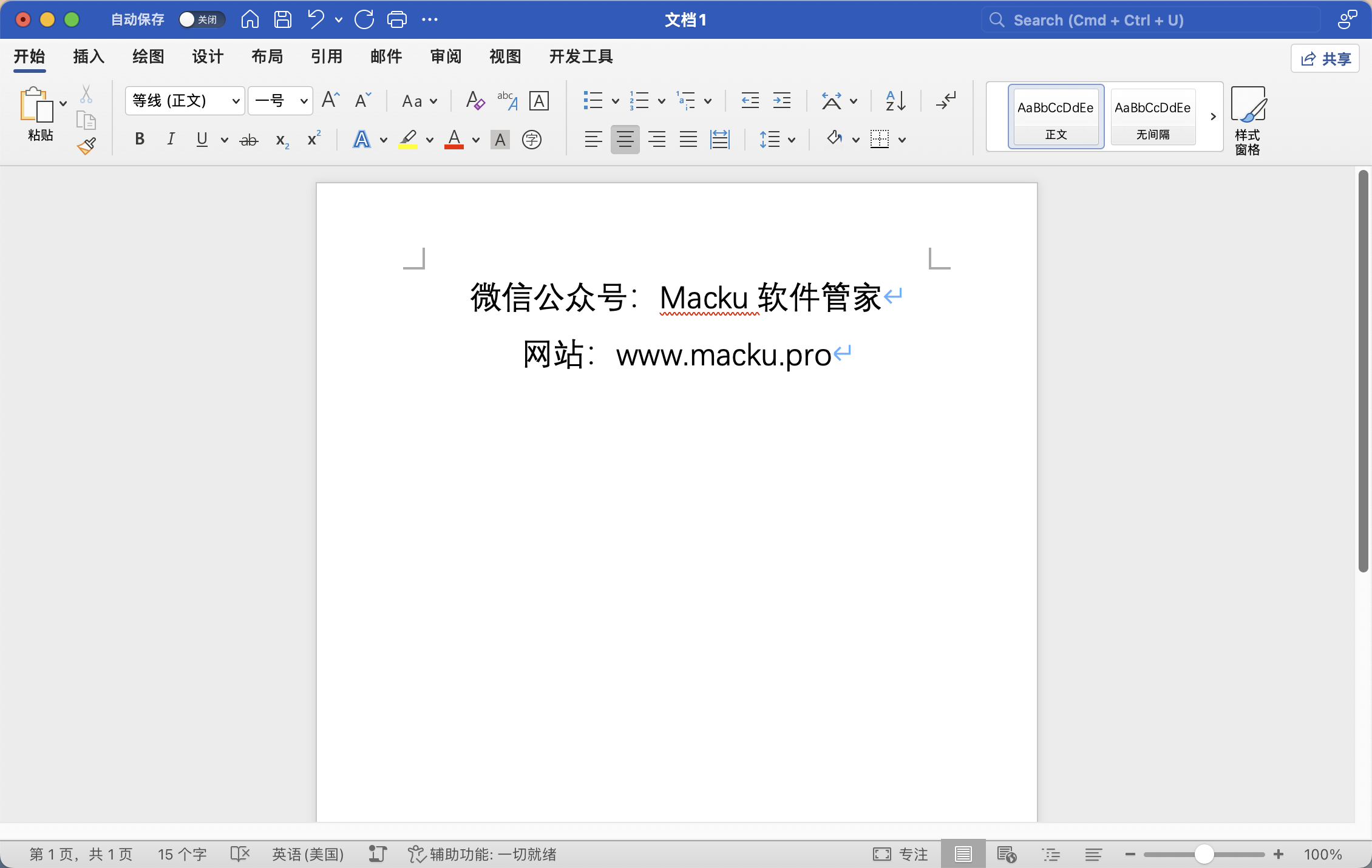Click the accessibility status button
This screenshot has width=1372, height=868.
482,855
